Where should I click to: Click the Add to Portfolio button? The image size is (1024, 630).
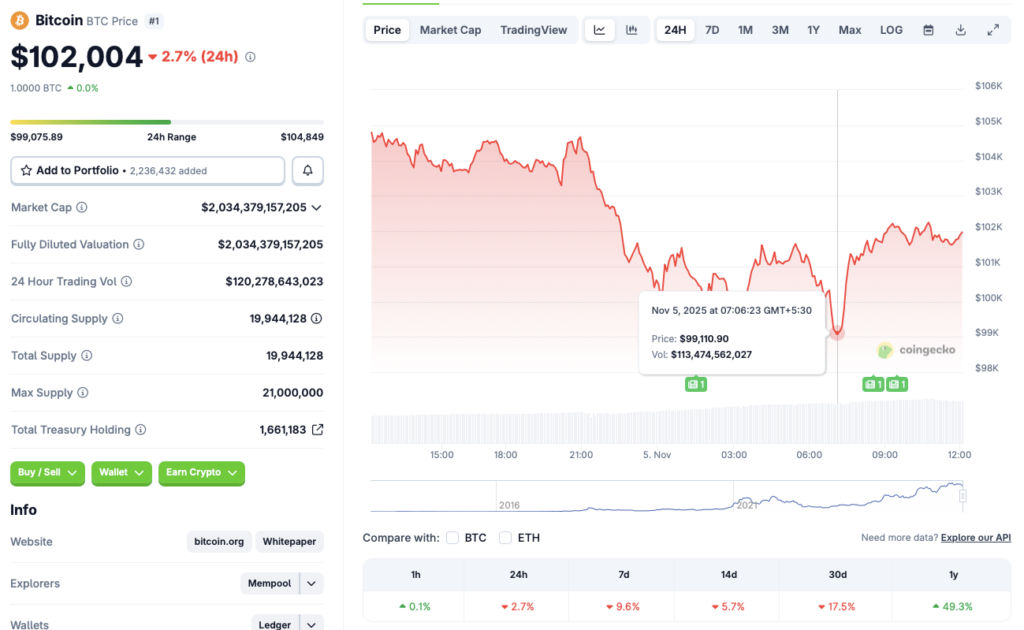coord(147,170)
